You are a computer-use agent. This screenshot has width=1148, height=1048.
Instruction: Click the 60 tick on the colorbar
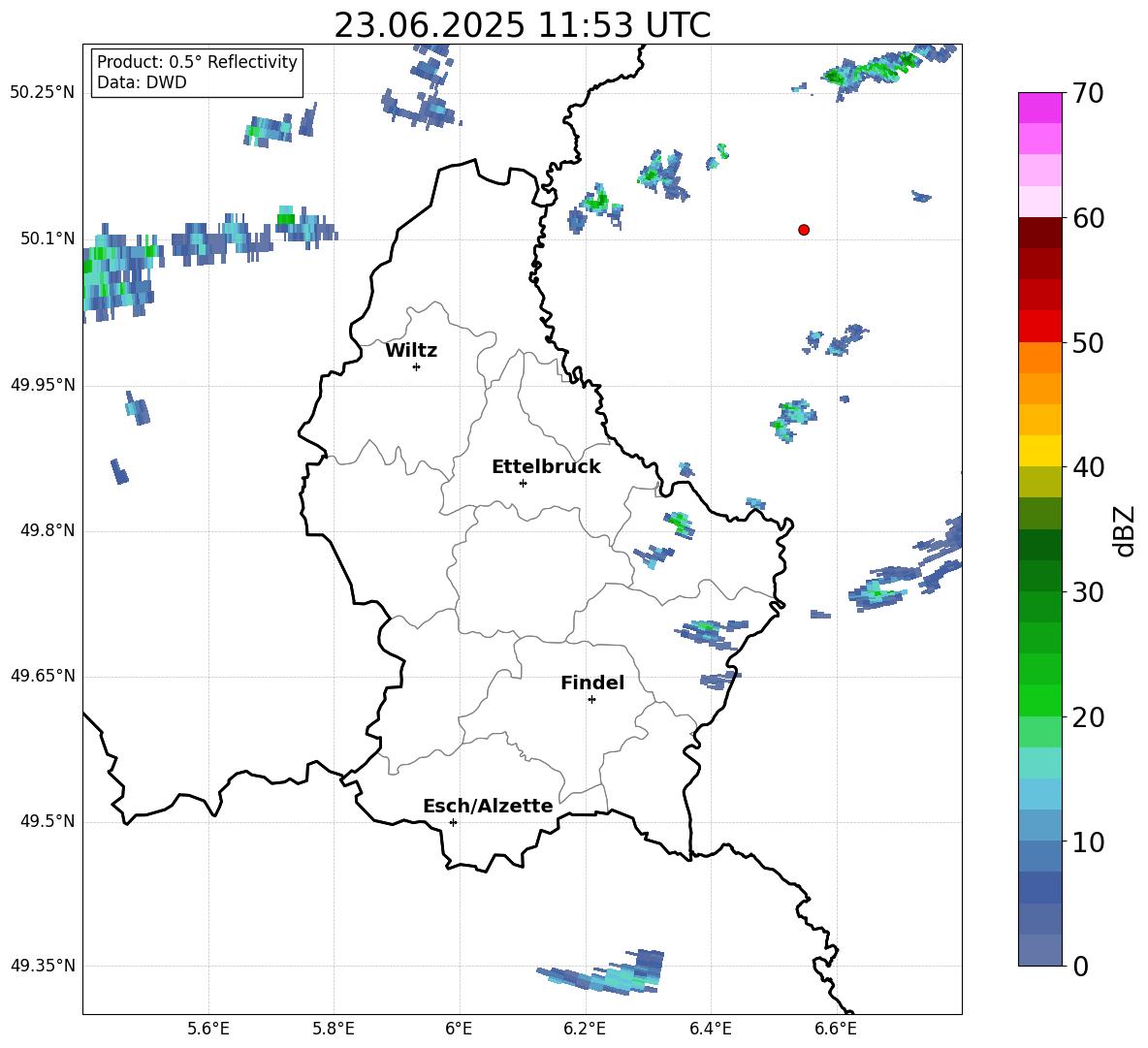click(1087, 218)
